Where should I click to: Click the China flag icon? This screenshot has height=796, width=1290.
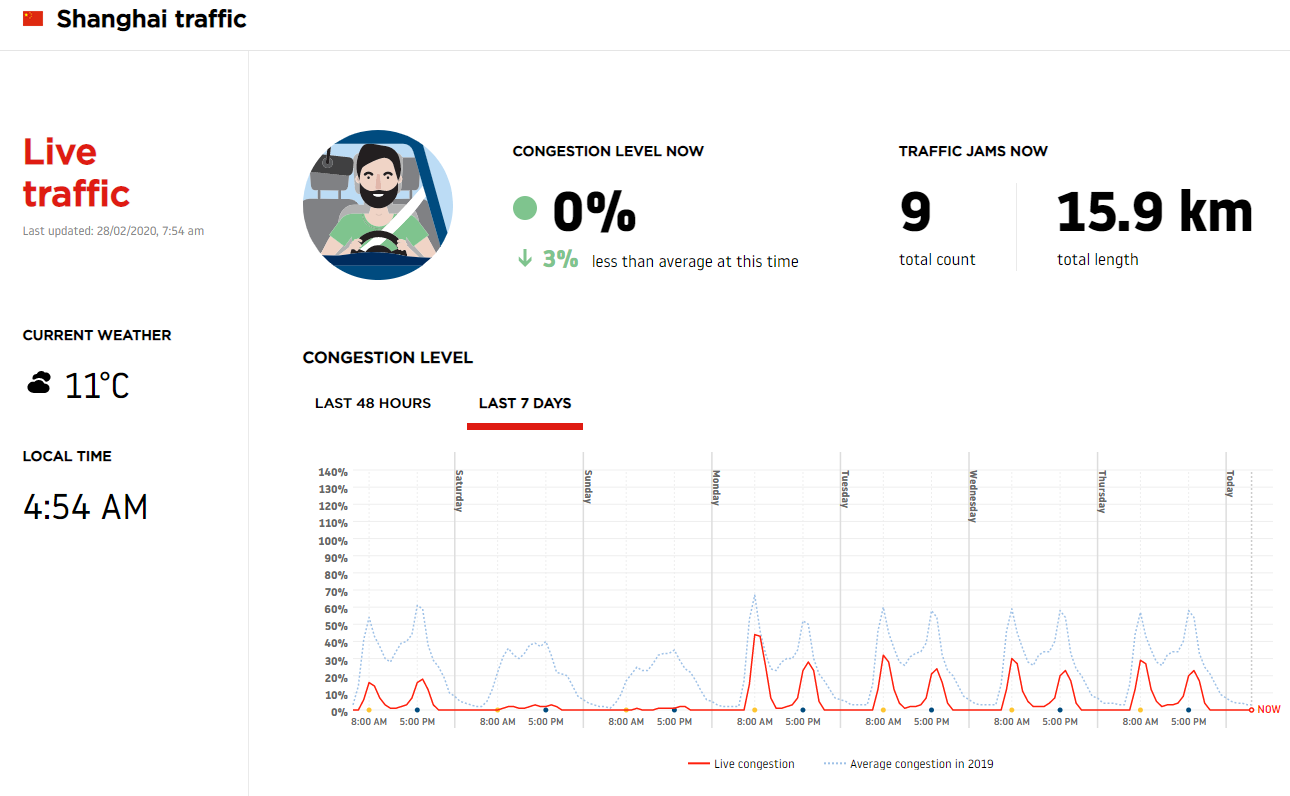coord(33,19)
